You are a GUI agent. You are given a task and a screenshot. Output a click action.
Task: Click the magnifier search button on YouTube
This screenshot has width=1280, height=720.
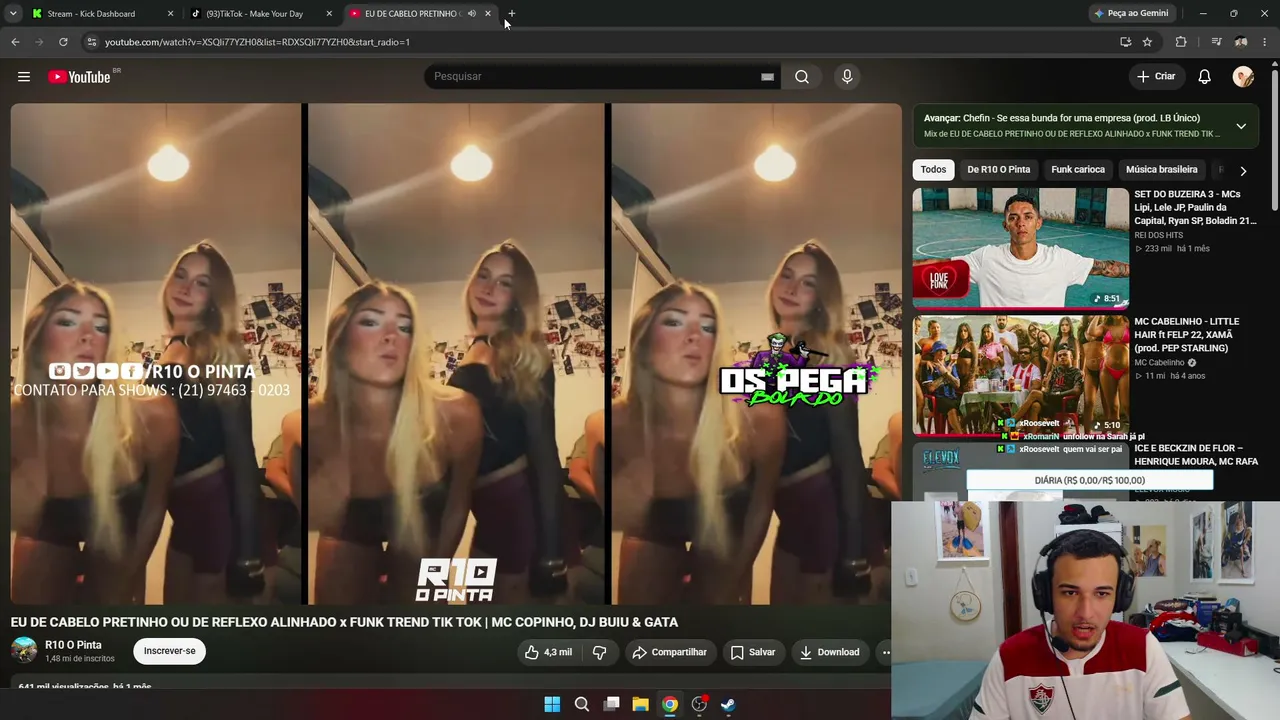tap(802, 77)
